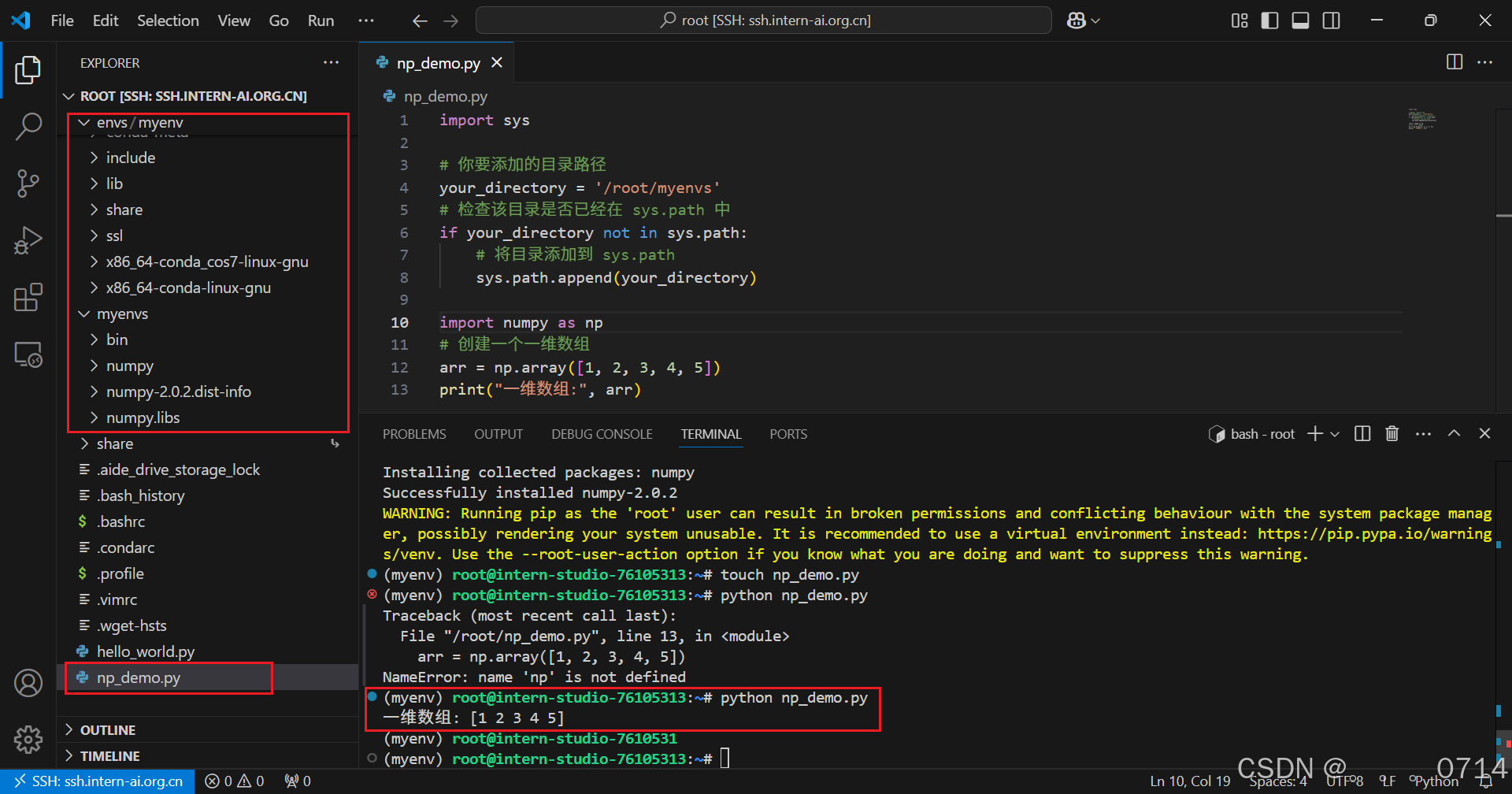Expand the TIMELINE section
The width and height of the screenshot is (1512, 794).
tap(208, 756)
